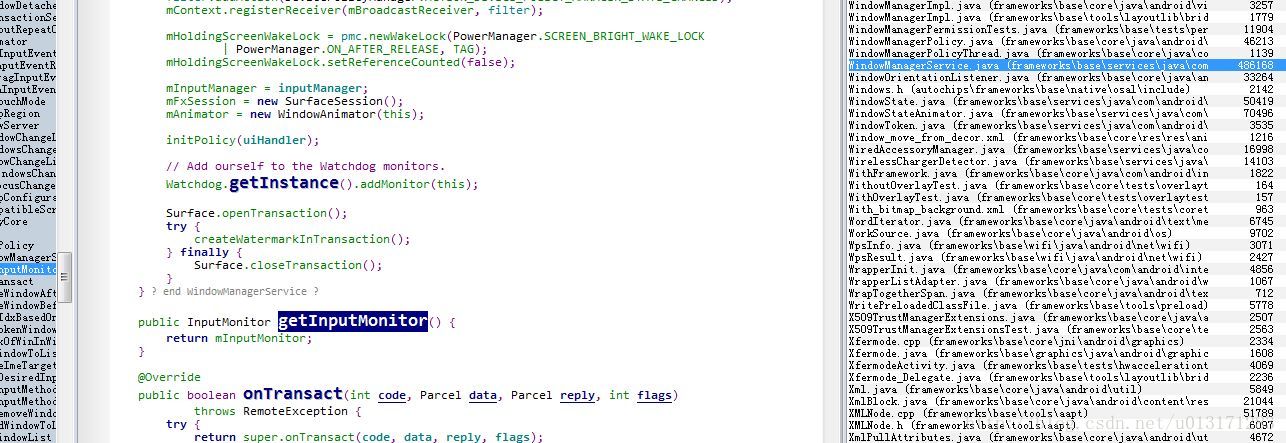Click Surface.openTransaction call line
1286x443 pixels.
click(257, 213)
